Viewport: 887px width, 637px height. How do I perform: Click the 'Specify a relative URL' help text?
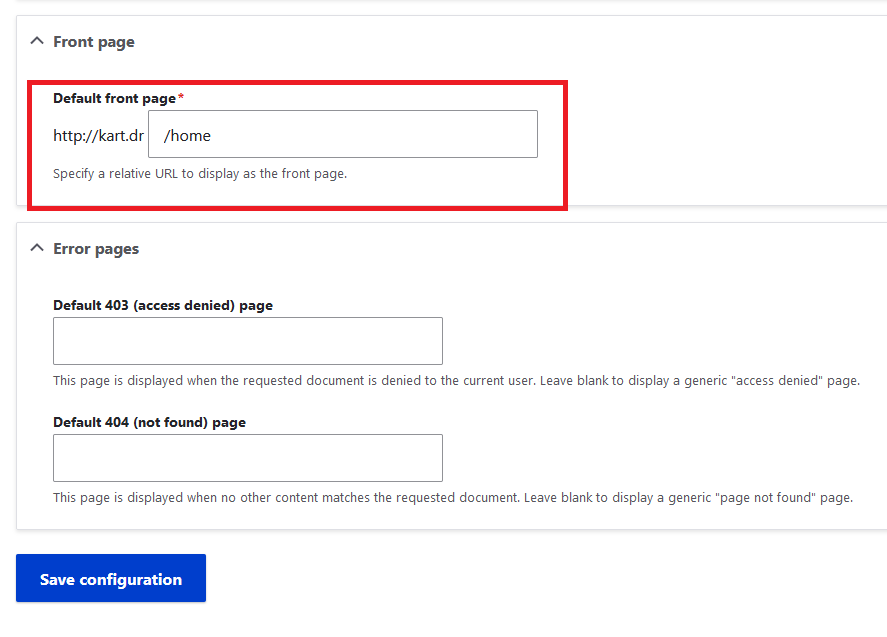pyautogui.click(x=200, y=173)
